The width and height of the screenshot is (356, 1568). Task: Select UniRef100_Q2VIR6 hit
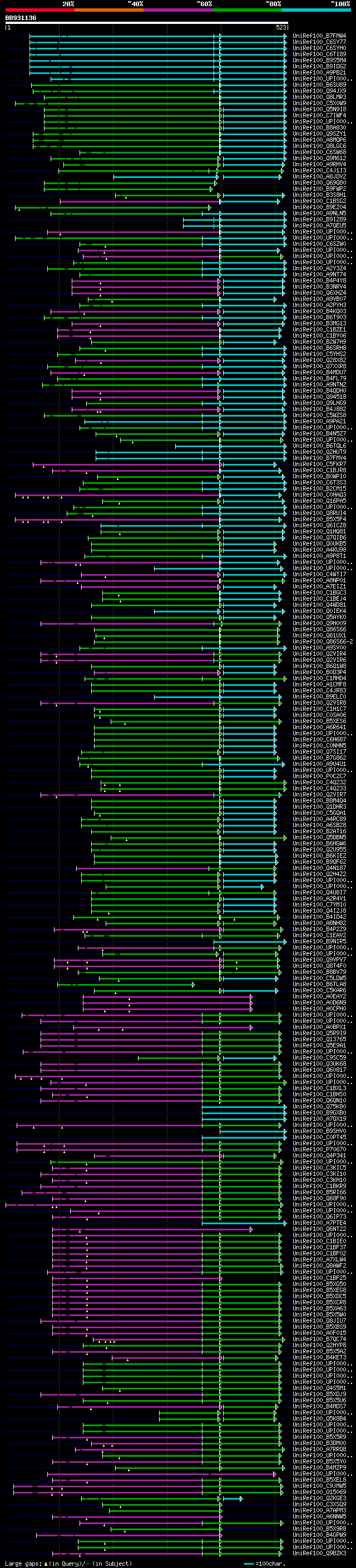click(319, 660)
